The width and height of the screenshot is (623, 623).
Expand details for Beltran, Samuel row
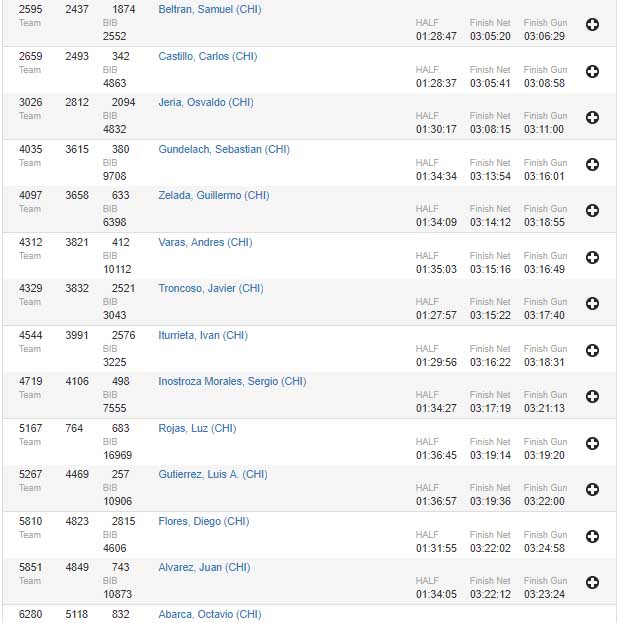click(592, 25)
